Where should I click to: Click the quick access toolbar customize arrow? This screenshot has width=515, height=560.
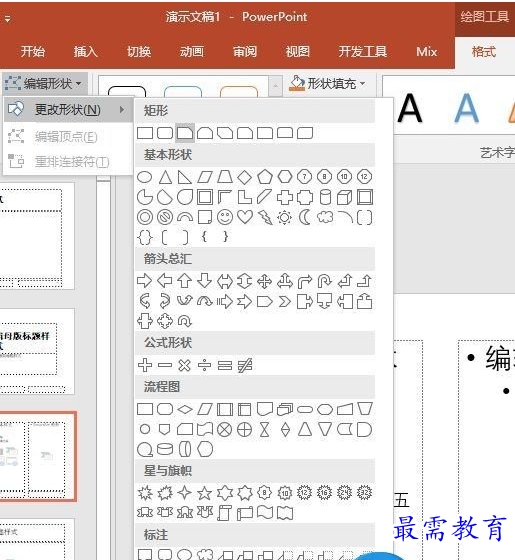click(x=8, y=19)
